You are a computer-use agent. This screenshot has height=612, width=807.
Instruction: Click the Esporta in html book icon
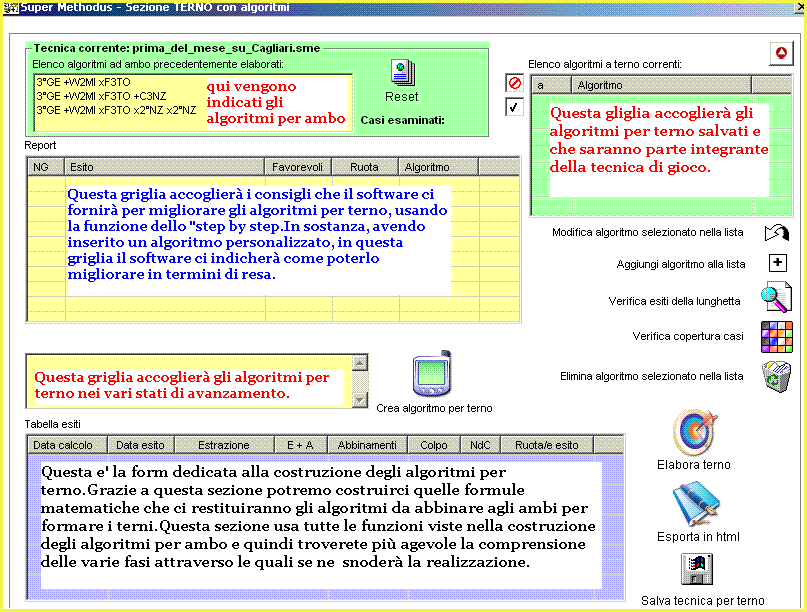[x=695, y=504]
